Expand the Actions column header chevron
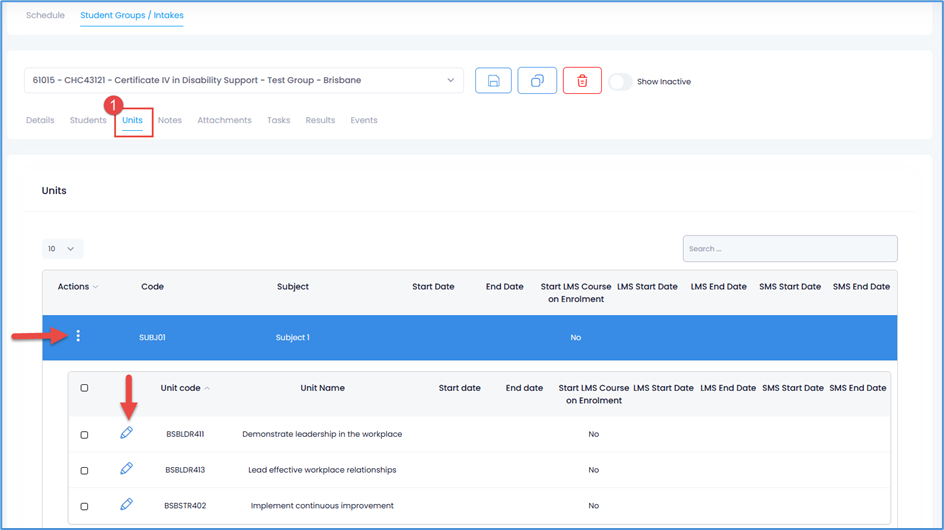This screenshot has height=530, width=944. tap(96, 287)
